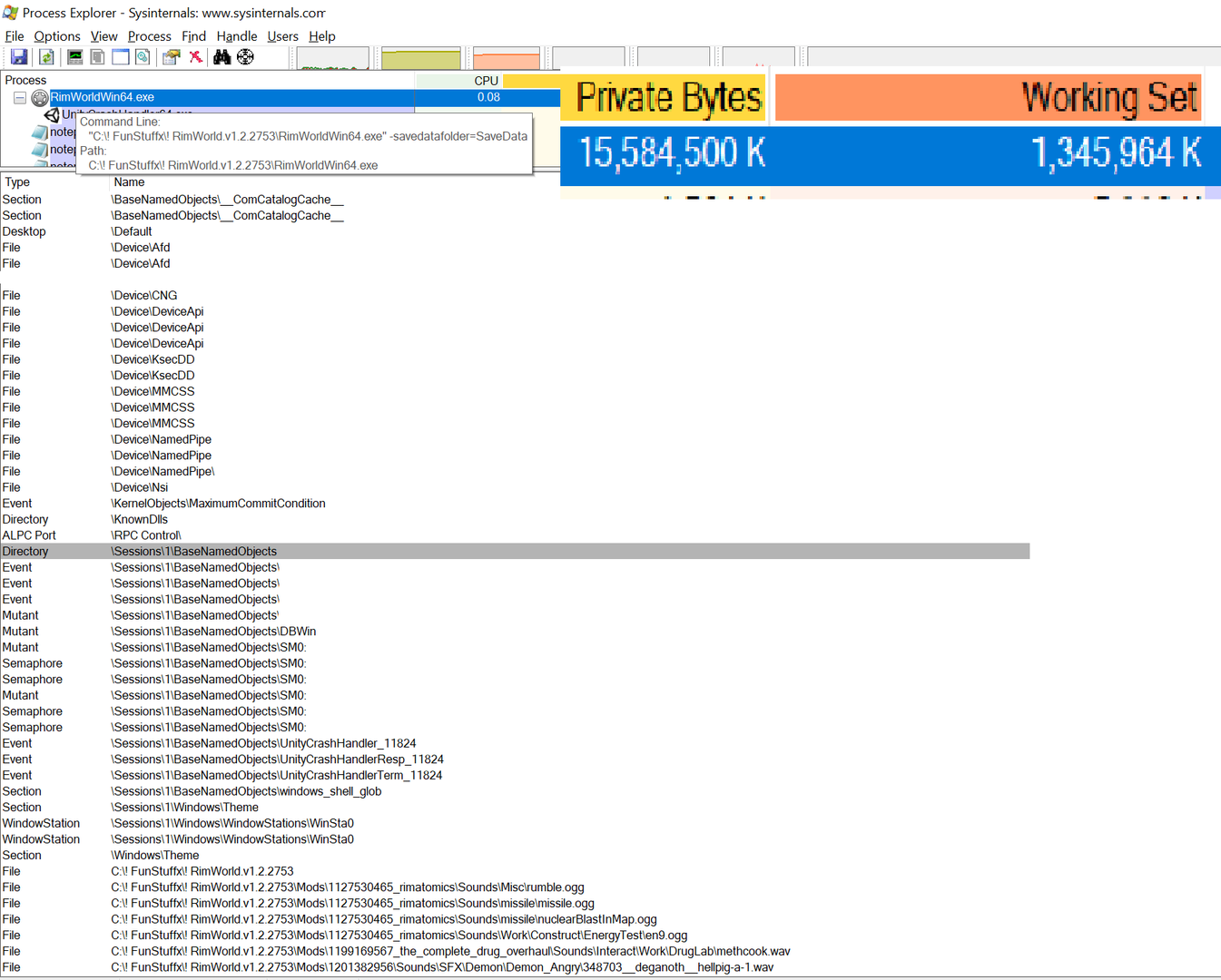The width and height of the screenshot is (1221, 980).
Task: Toggle the lower pane toolbar icon
Action: click(x=121, y=57)
